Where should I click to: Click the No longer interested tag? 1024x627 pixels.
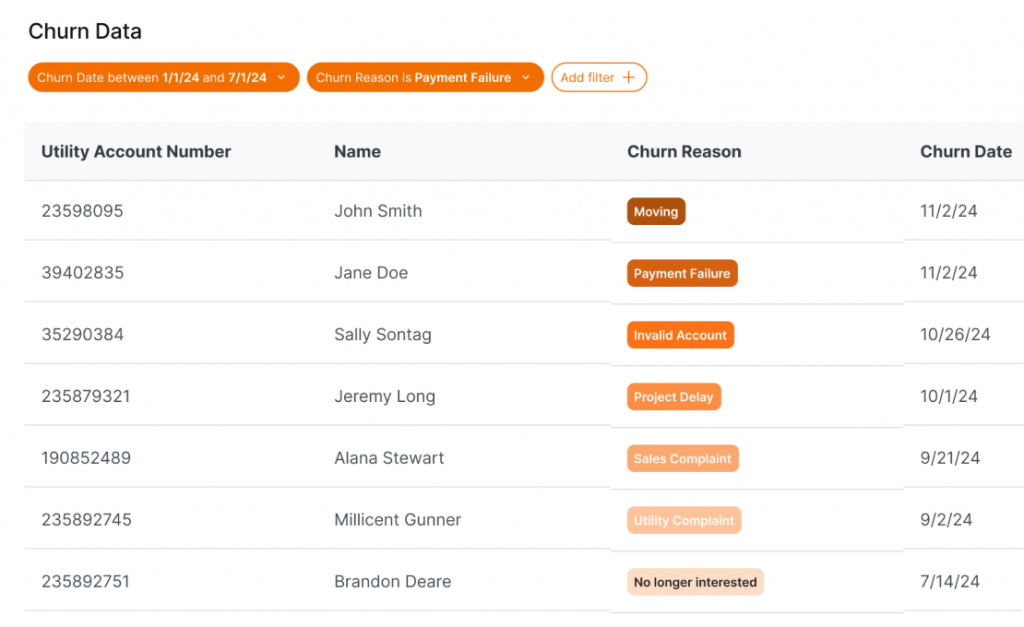695,582
